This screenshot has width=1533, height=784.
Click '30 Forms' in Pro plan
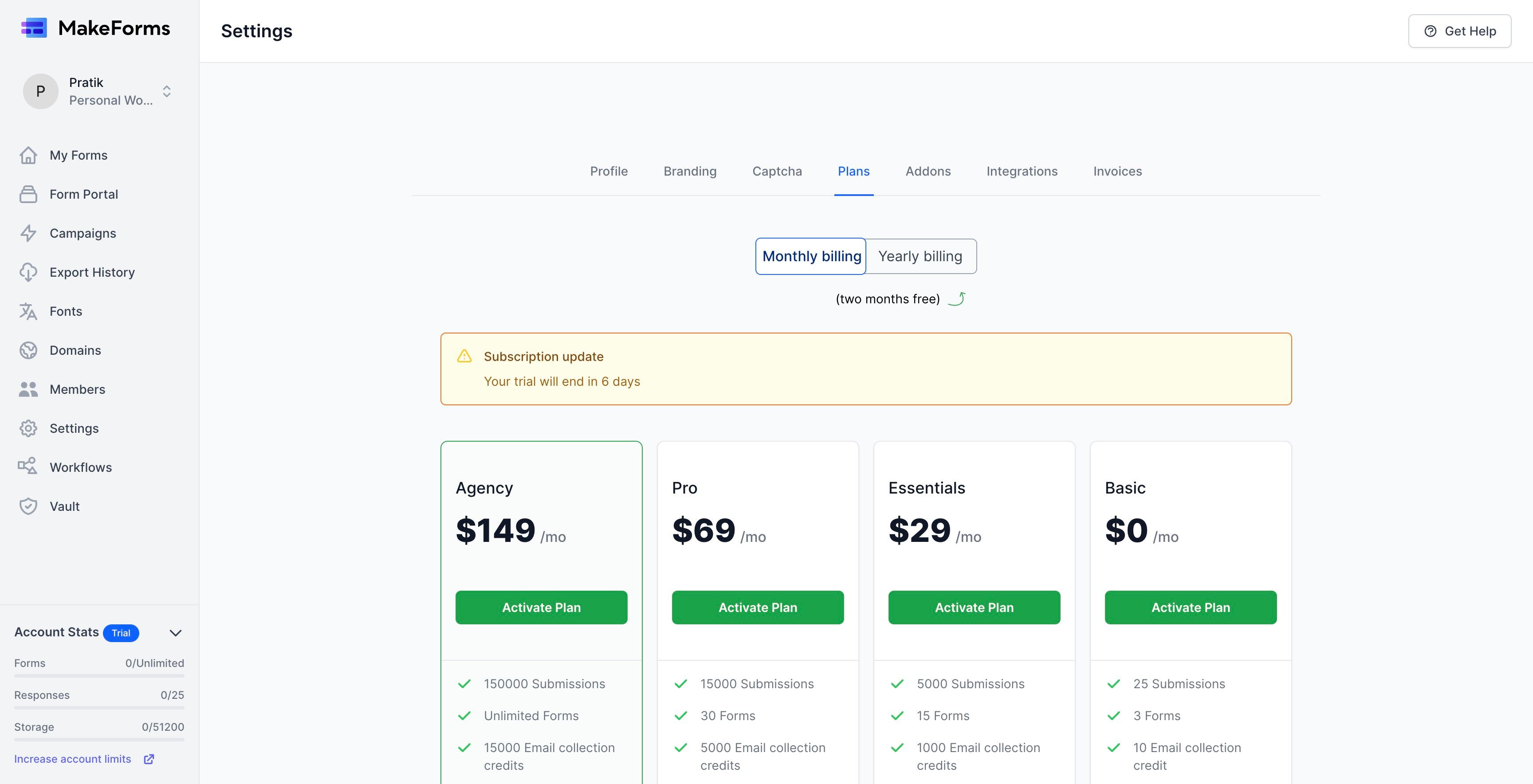pyautogui.click(x=727, y=716)
